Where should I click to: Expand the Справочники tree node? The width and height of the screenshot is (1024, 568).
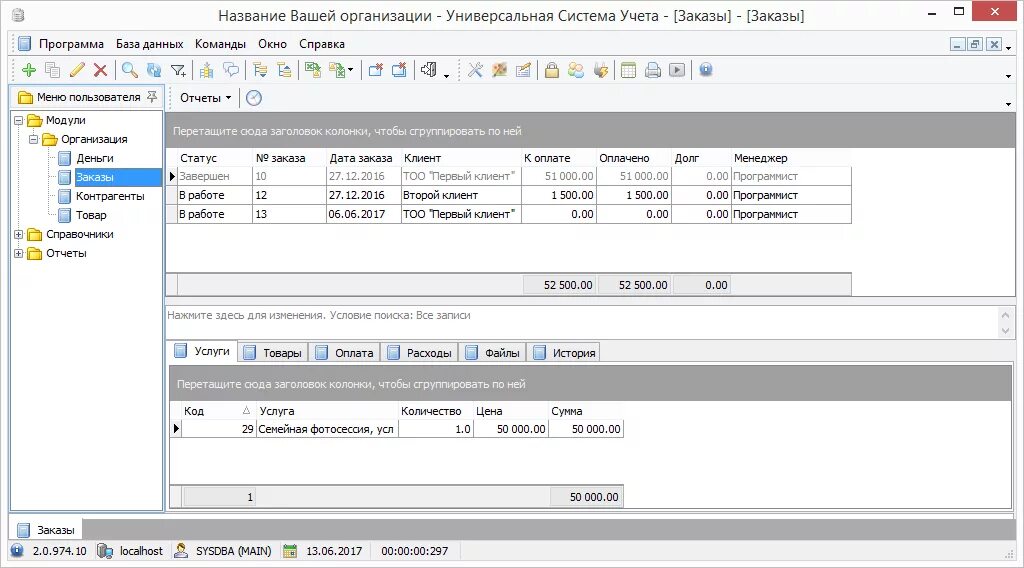pos(18,234)
